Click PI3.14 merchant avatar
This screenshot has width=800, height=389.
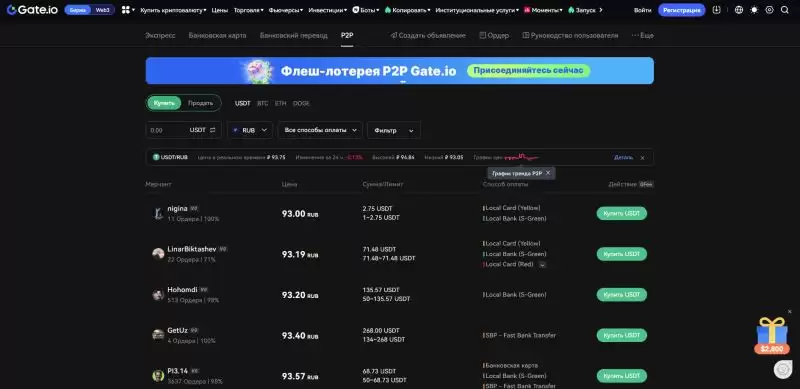pos(158,376)
